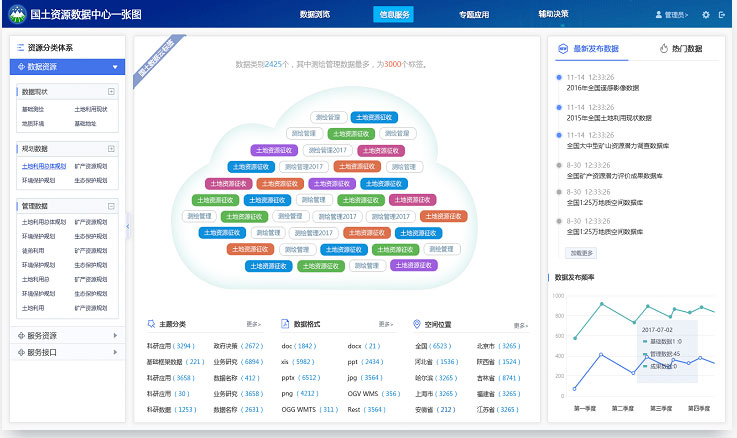
Task: Click the 空间位置 location pin icon
Action: tap(416, 325)
